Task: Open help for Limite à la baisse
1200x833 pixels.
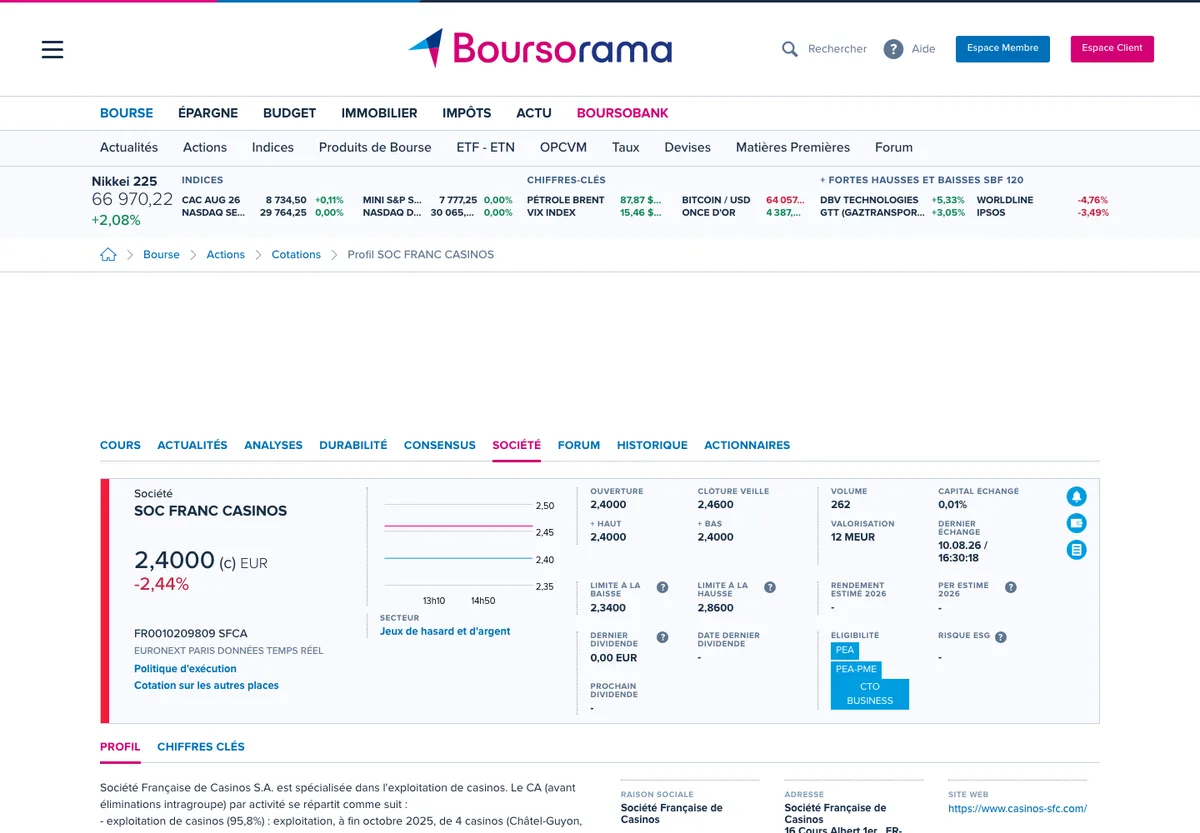Action: (x=662, y=588)
